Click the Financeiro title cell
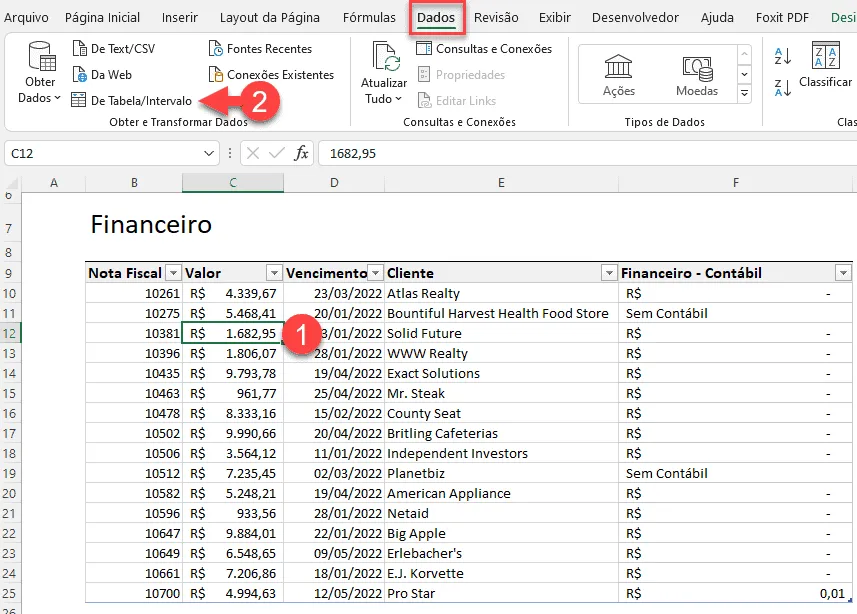This screenshot has width=857, height=614. [151, 224]
